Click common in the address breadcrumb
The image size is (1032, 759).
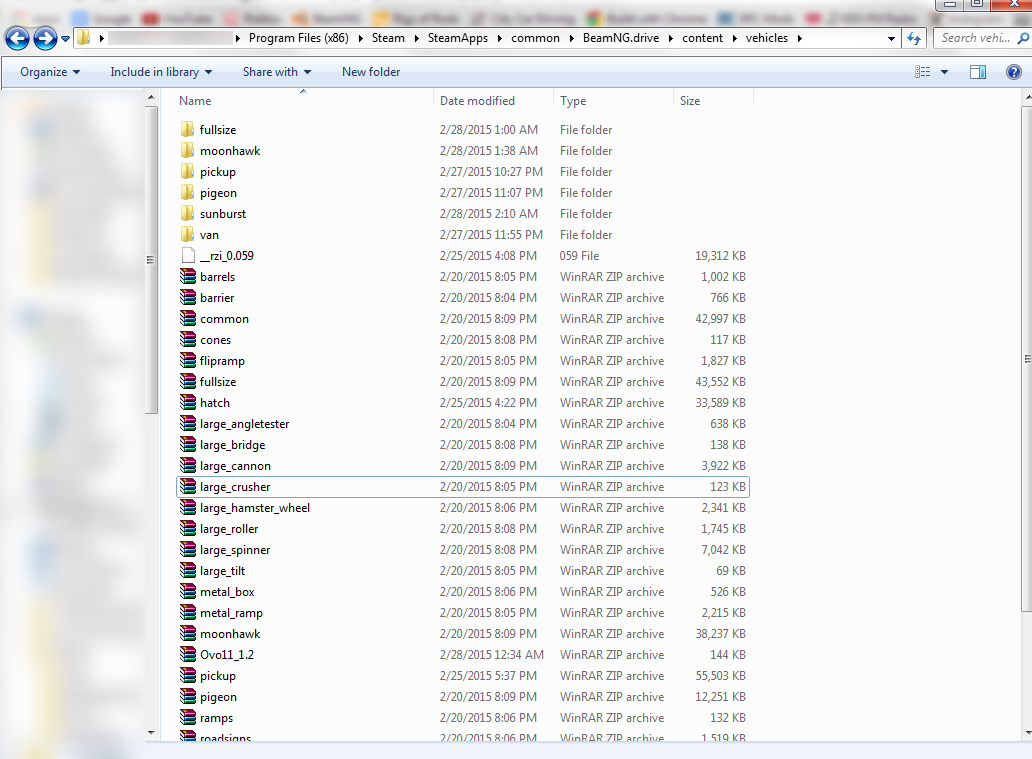point(535,38)
